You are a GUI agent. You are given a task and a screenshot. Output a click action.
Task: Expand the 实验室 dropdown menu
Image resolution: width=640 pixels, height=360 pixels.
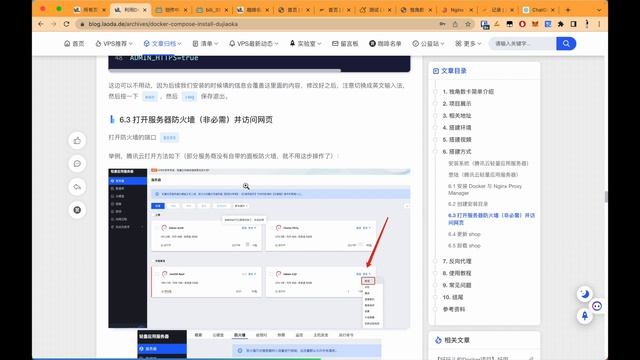pos(305,43)
